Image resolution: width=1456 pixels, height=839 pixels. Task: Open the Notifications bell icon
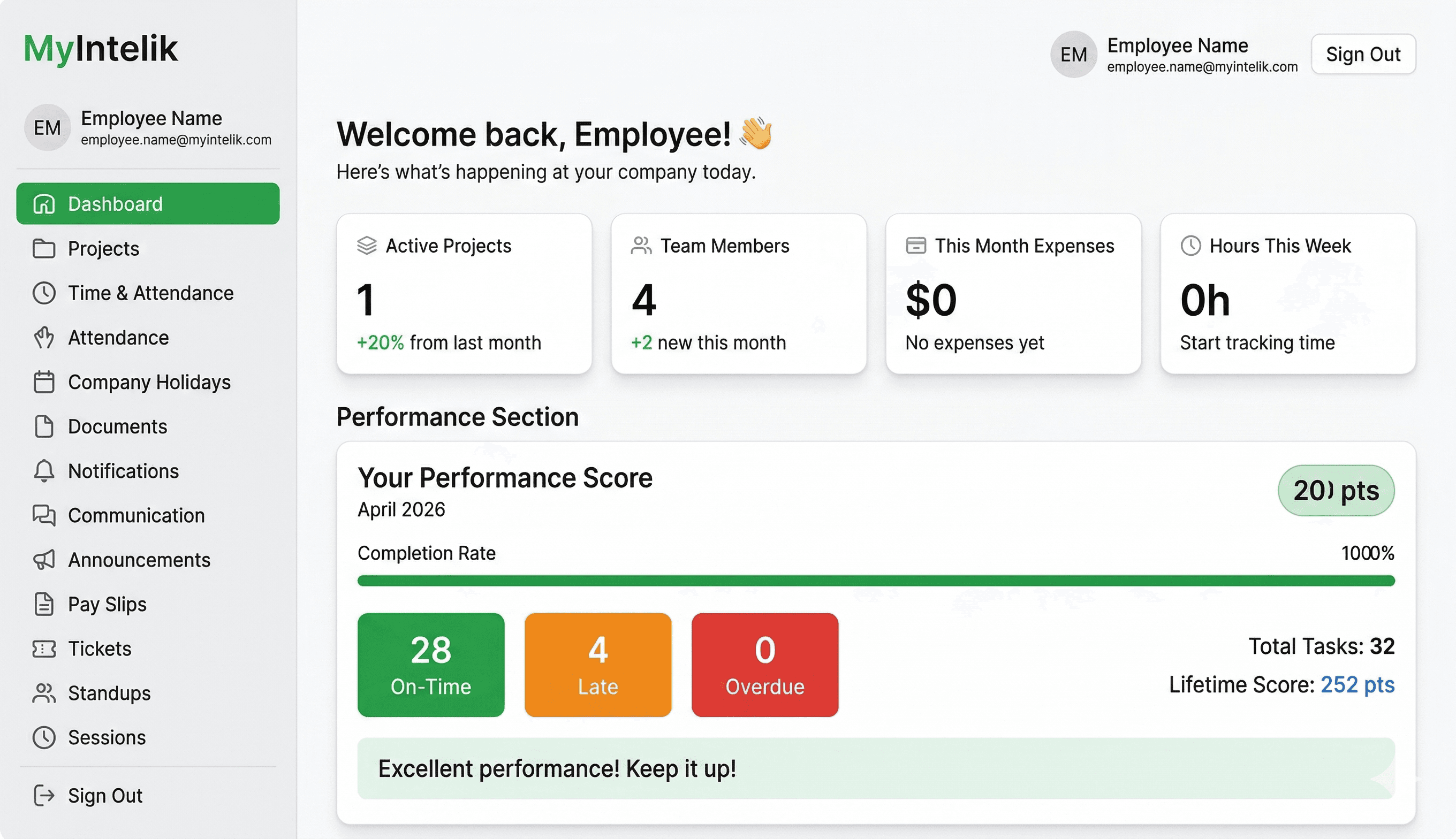[x=43, y=471]
